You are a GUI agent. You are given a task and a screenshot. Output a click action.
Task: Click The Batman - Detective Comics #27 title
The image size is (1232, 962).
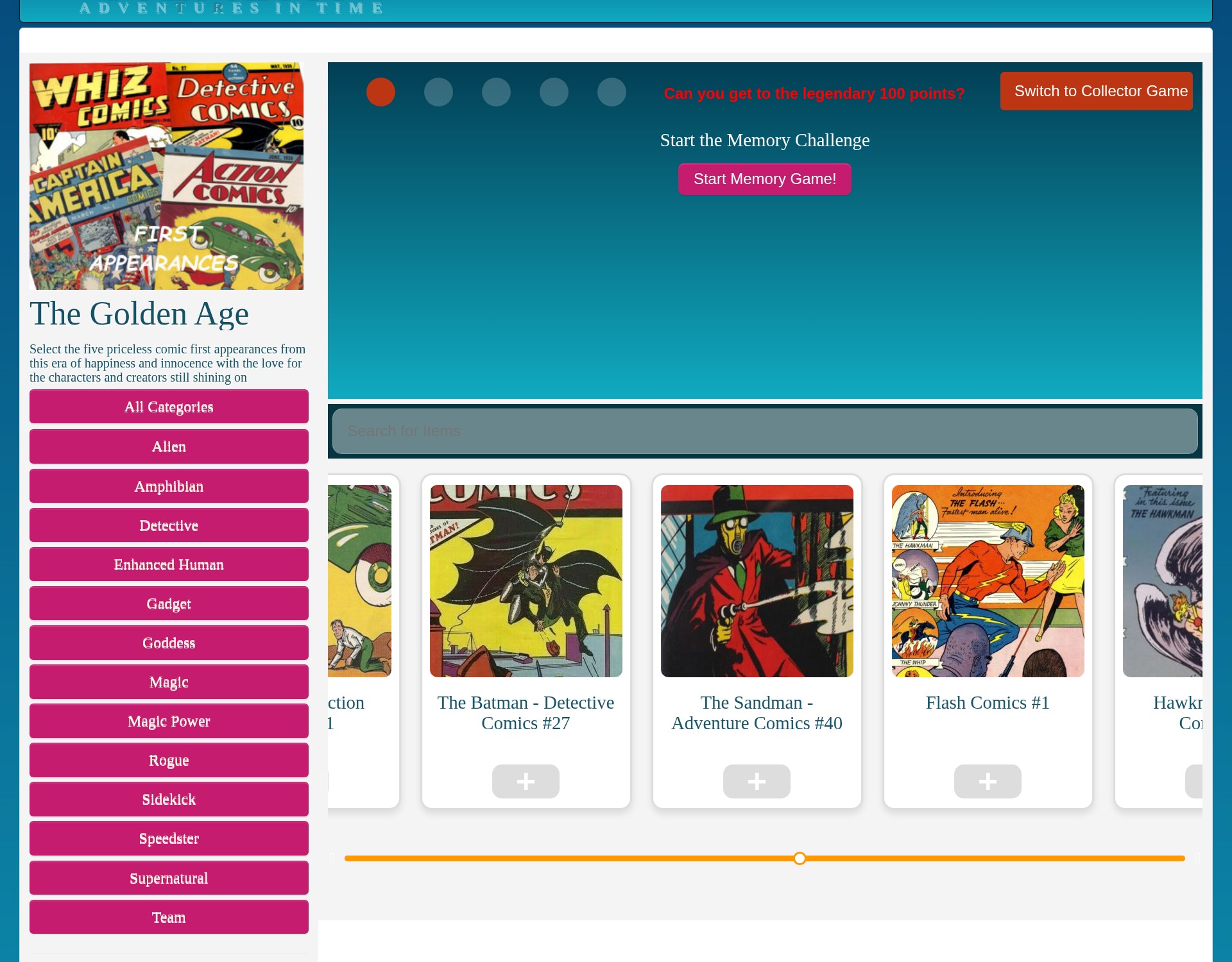coord(526,713)
